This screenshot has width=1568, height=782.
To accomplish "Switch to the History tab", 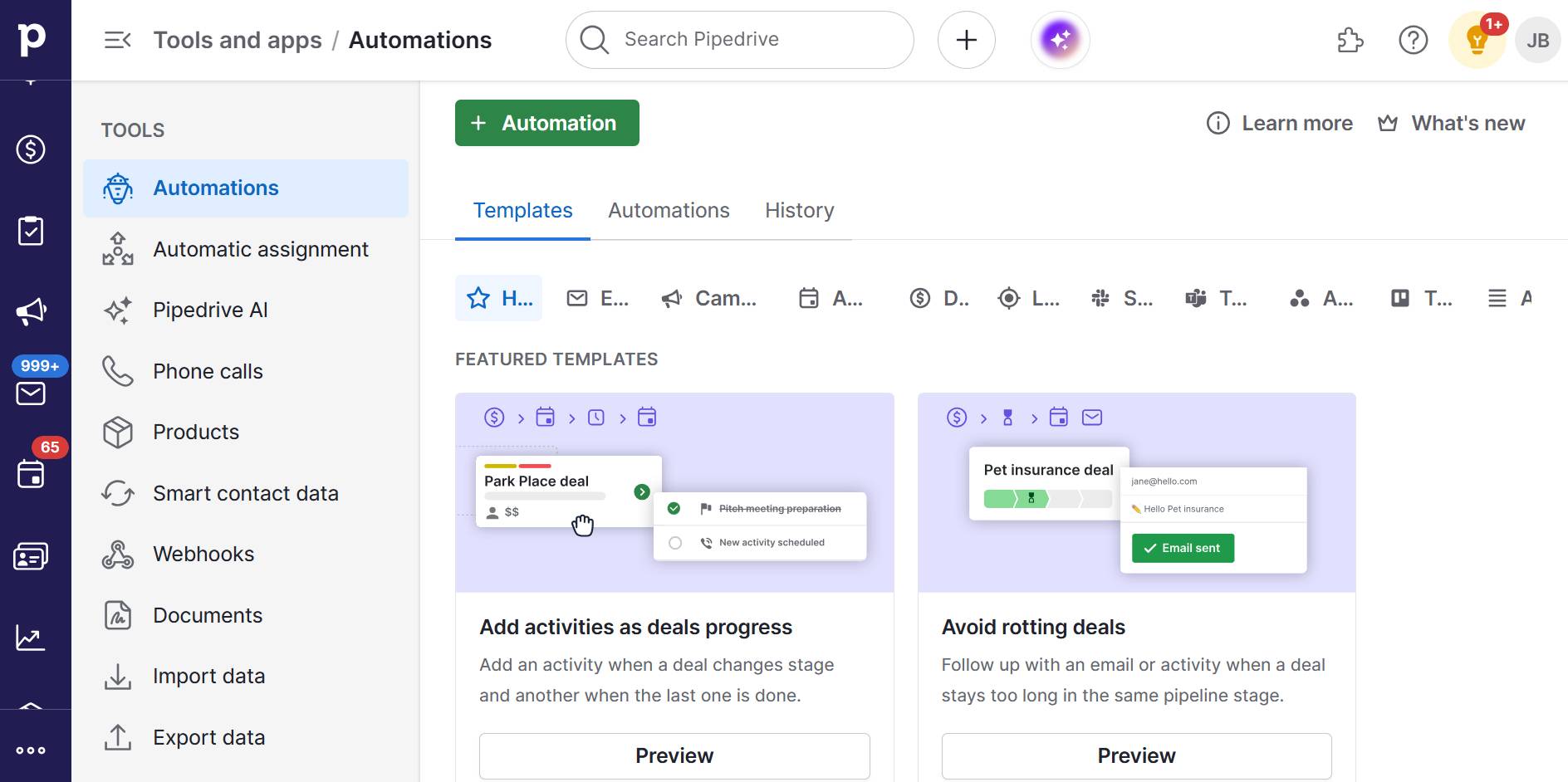I will point(799,210).
